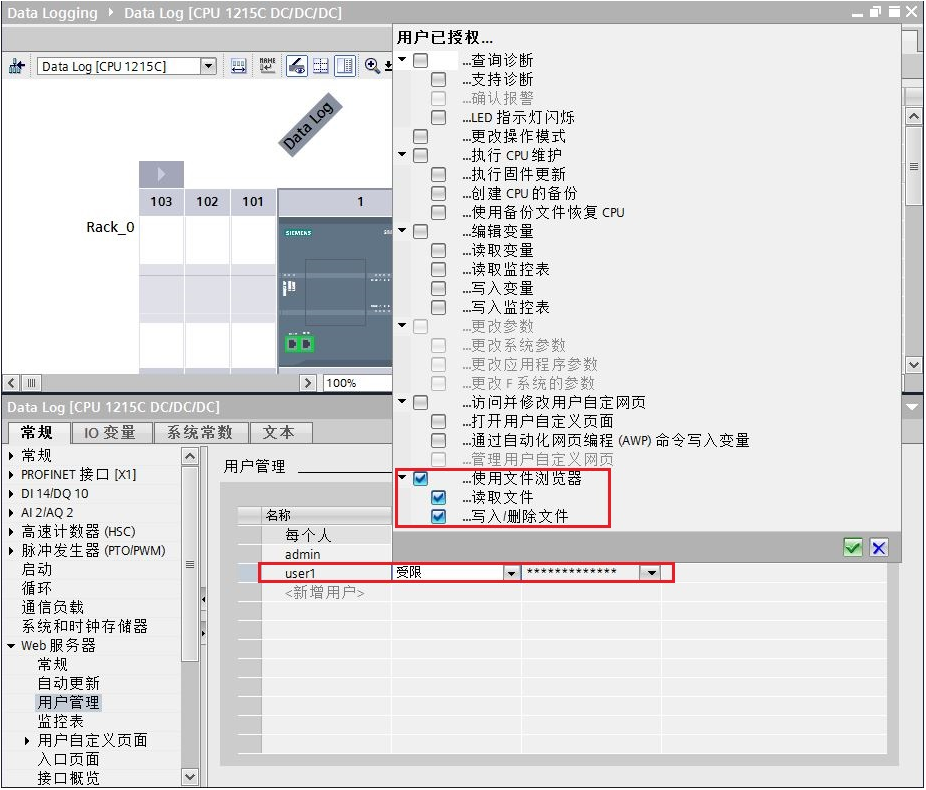This screenshot has height=790, width=926.
Task: Check the 创建 CPU 的备份 checkbox
Action: pyautogui.click(x=439, y=193)
